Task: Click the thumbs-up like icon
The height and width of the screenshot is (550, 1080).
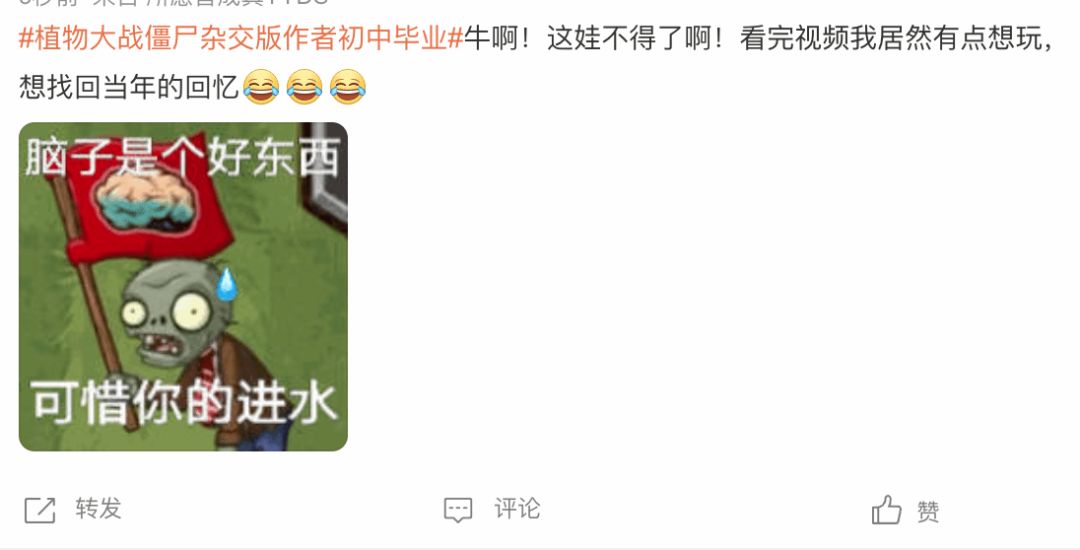Action: pos(886,510)
